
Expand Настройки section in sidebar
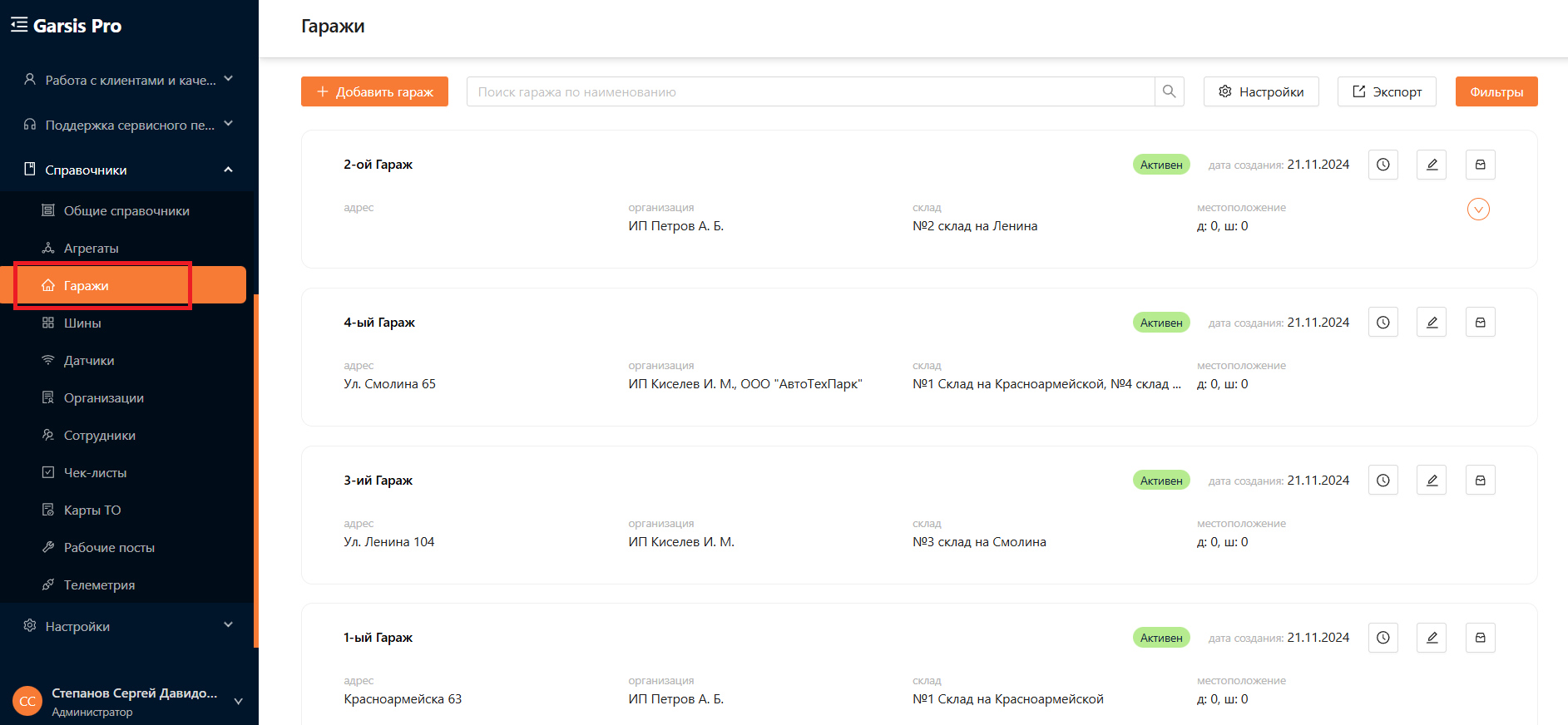[129, 626]
